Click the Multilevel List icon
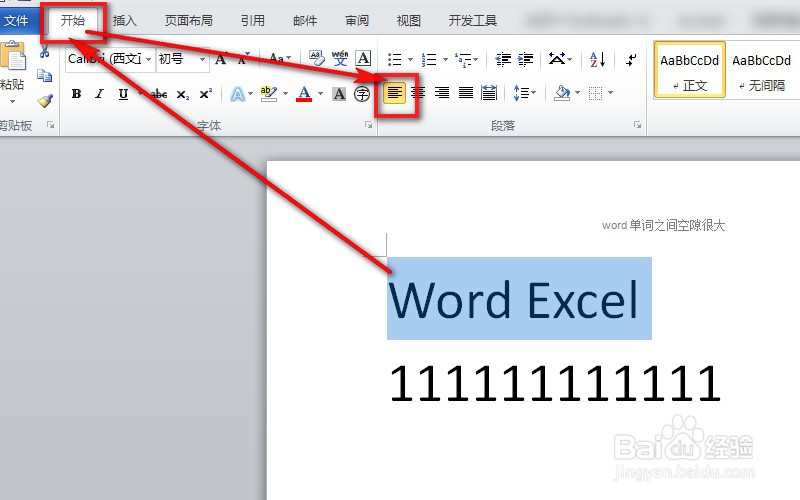This screenshot has width=800, height=500. click(x=463, y=60)
